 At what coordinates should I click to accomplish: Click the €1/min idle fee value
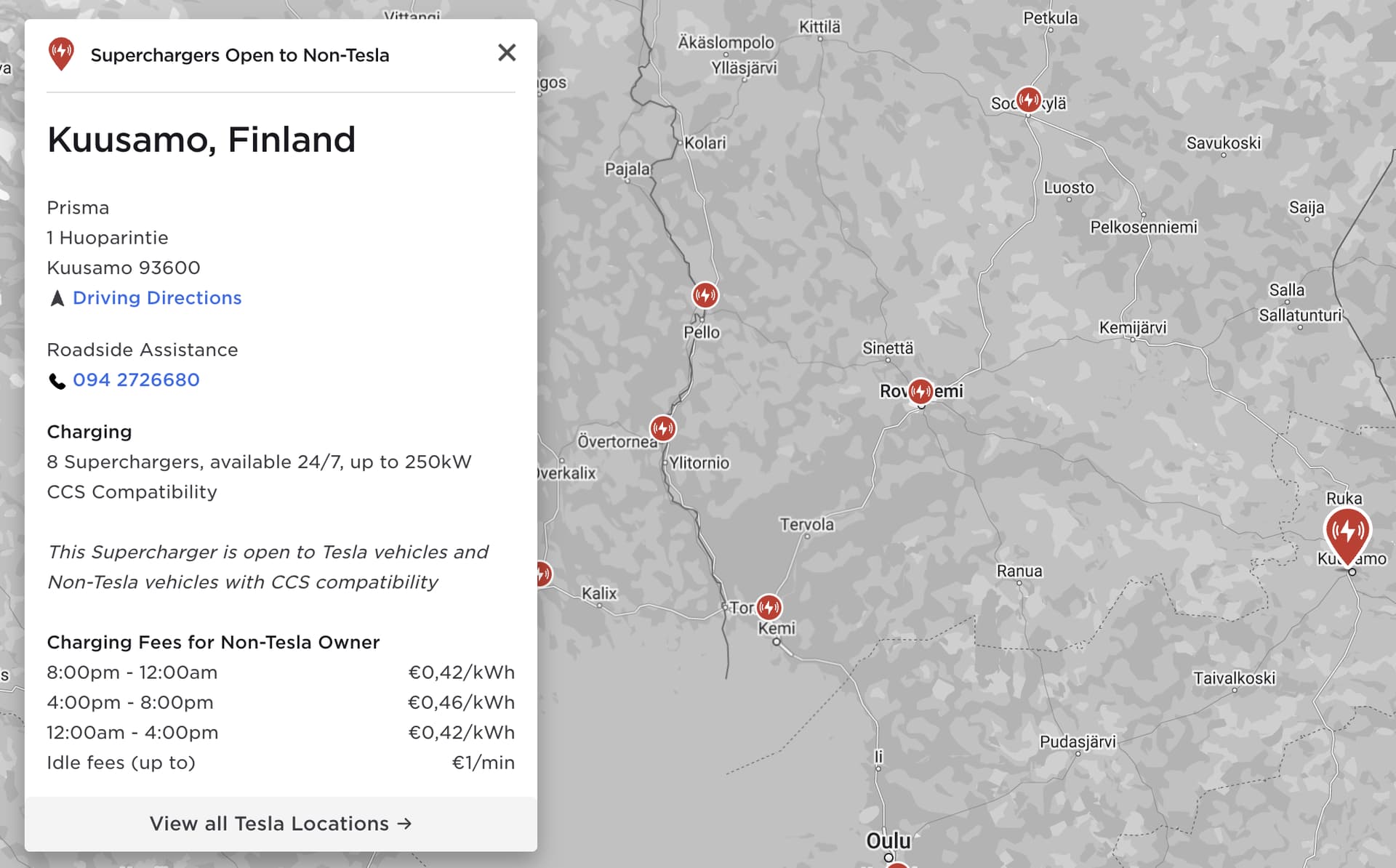point(484,763)
